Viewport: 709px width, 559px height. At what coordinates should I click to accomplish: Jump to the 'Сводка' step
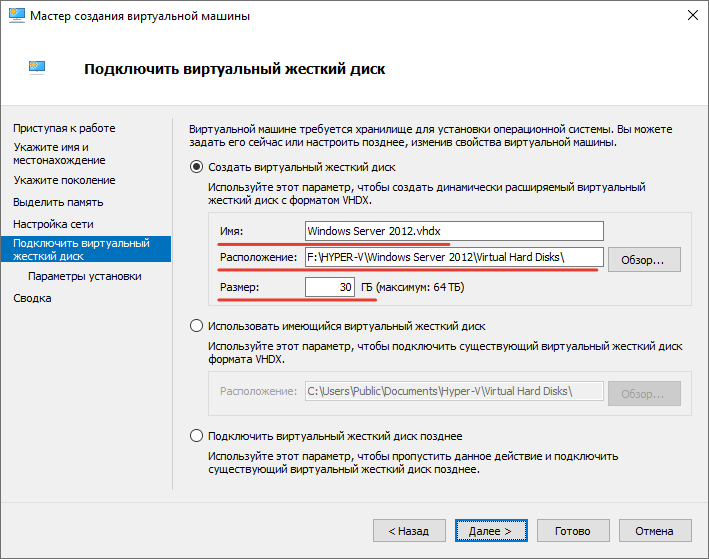click(32, 298)
